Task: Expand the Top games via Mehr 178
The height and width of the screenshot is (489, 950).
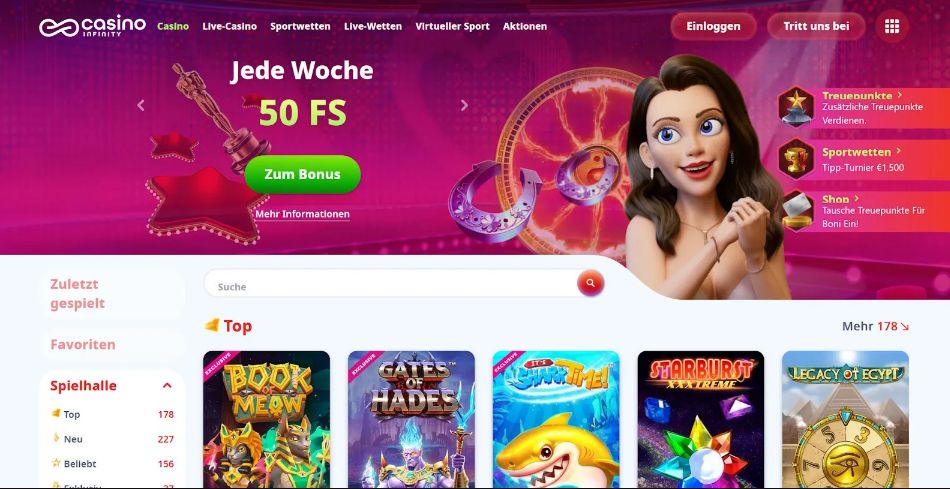Action: pos(875,326)
